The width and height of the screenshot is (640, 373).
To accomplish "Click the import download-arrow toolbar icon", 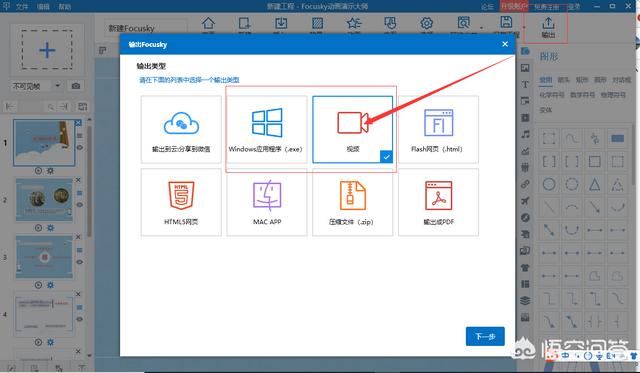I will 281,24.
